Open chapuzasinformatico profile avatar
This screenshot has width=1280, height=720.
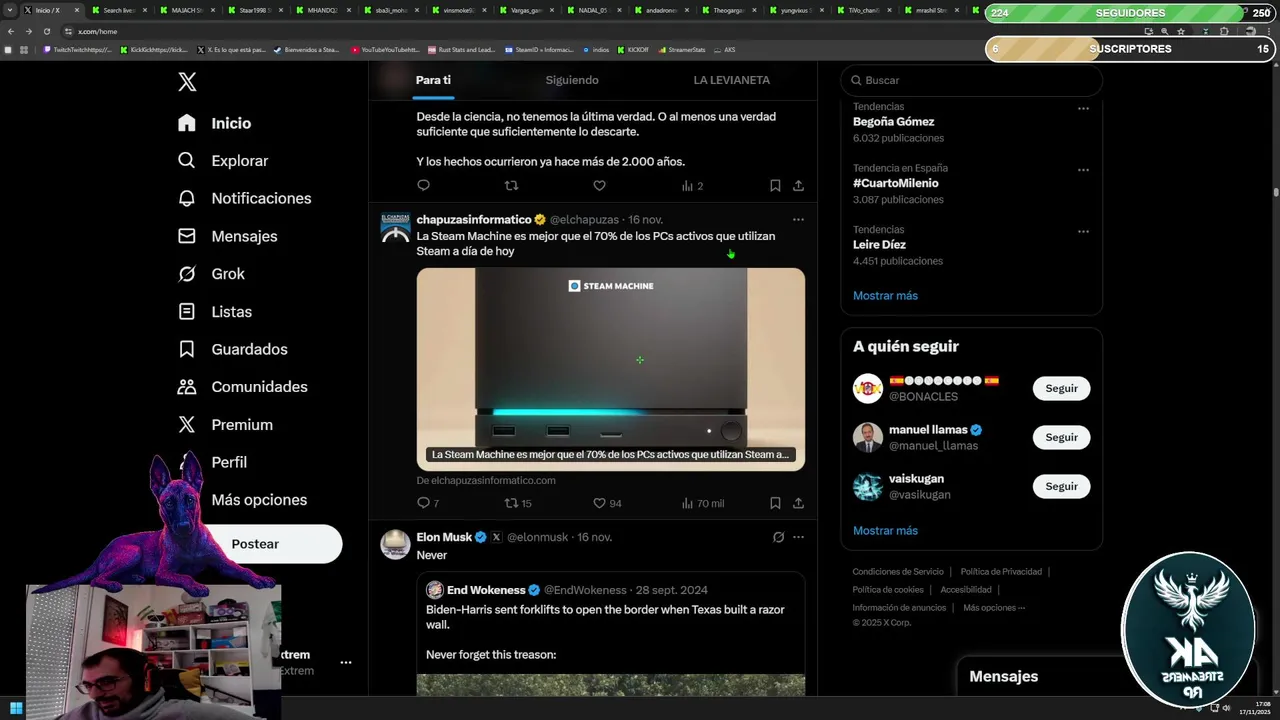coord(395,227)
